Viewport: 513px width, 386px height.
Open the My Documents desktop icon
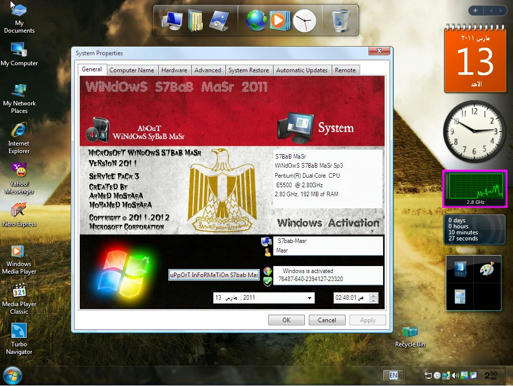pyautogui.click(x=19, y=17)
